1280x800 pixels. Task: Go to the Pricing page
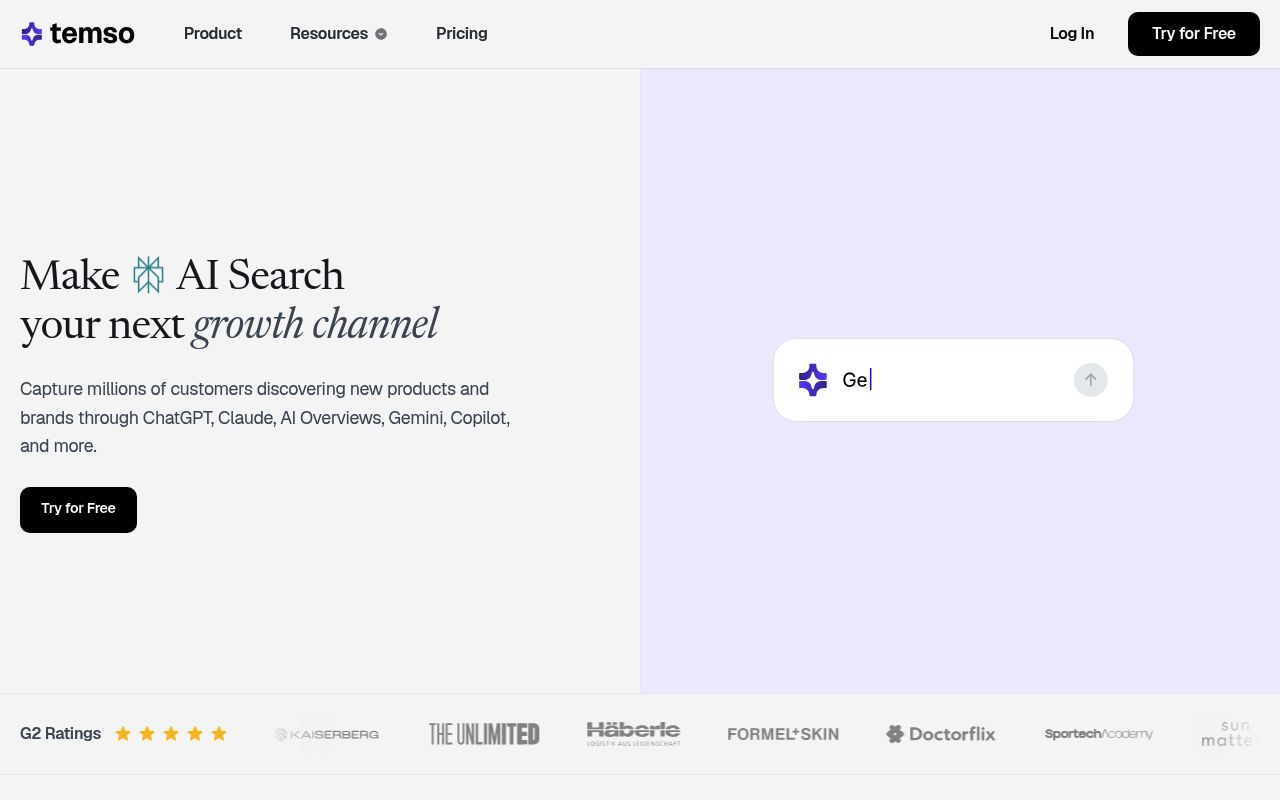(462, 34)
